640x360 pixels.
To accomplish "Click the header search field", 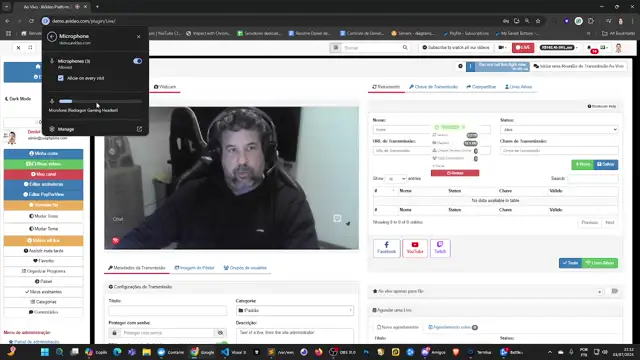I will click(x=371, y=48).
